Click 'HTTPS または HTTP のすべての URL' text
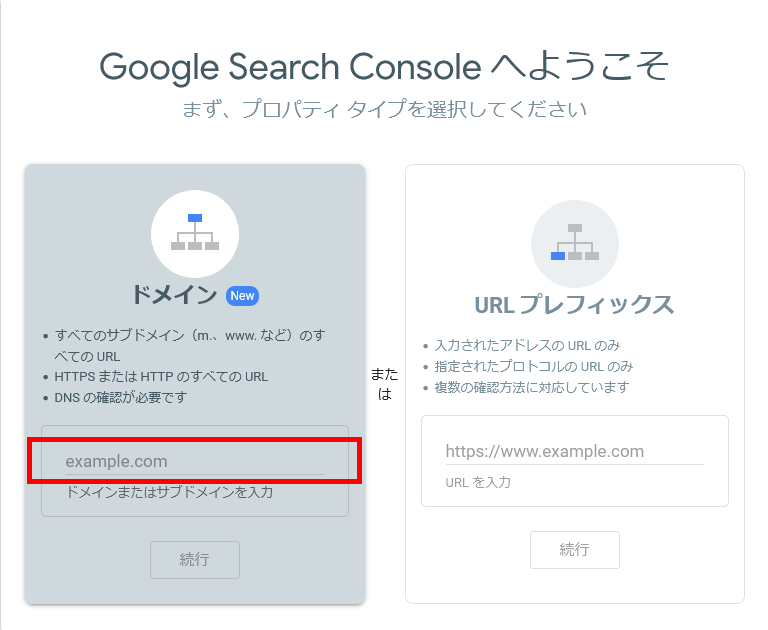 tap(161, 376)
